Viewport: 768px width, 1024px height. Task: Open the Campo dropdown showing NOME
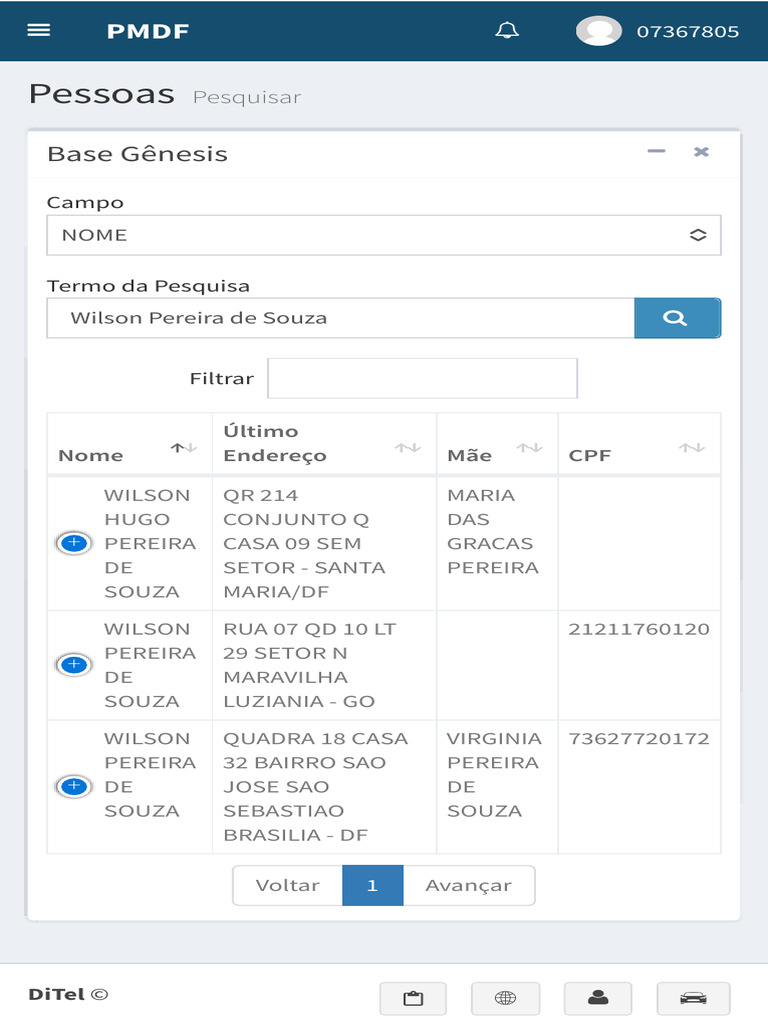(383, 235)
